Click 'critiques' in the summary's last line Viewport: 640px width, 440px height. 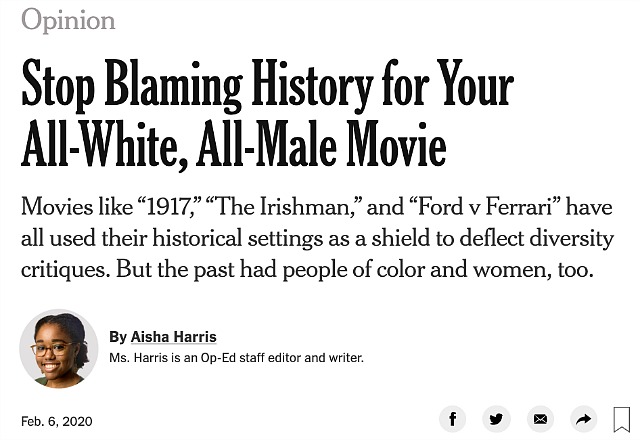[x=65, y=270]
